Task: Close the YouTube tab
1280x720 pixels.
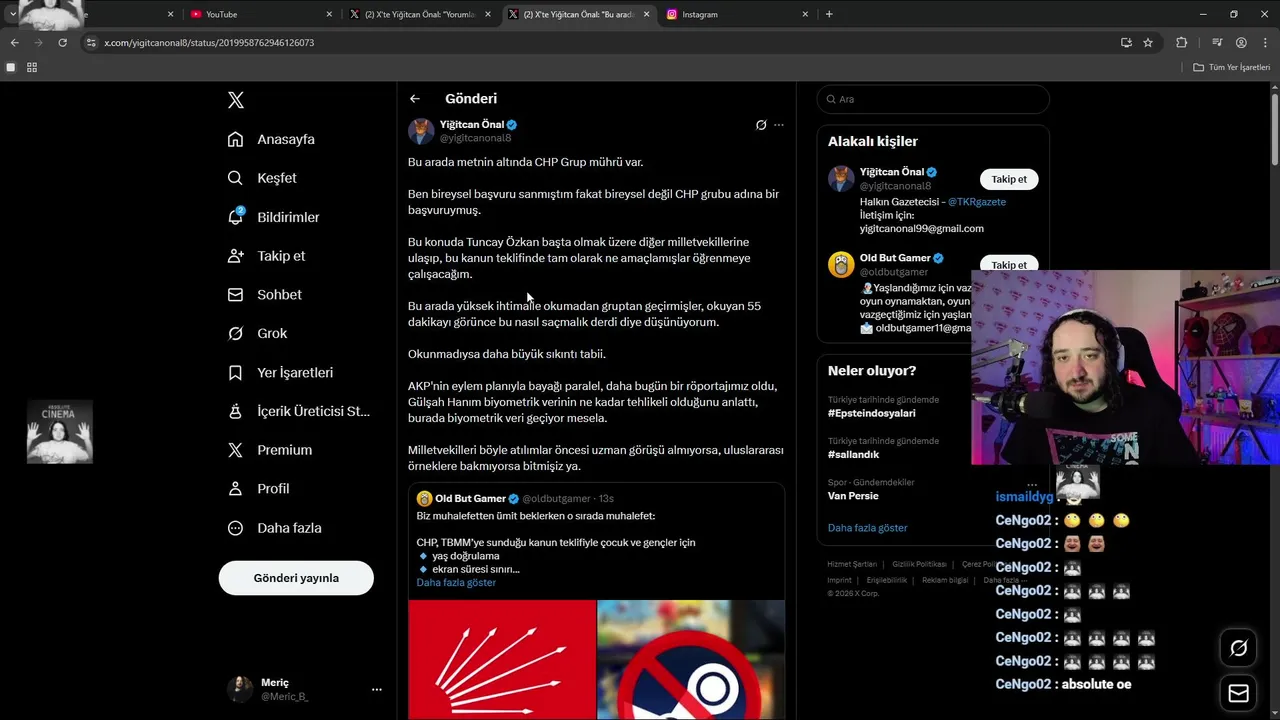Action: coord(329,14)
